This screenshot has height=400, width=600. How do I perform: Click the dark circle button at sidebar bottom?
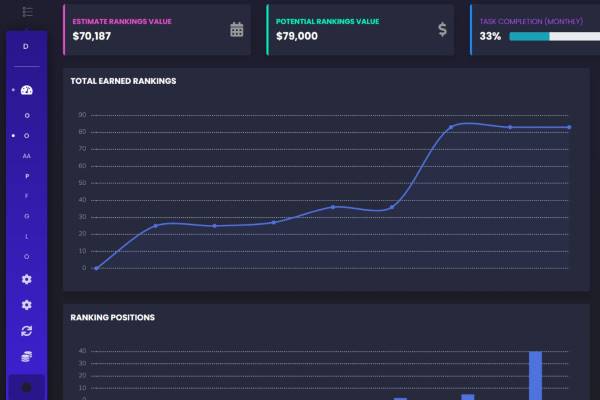click(26, 387)
